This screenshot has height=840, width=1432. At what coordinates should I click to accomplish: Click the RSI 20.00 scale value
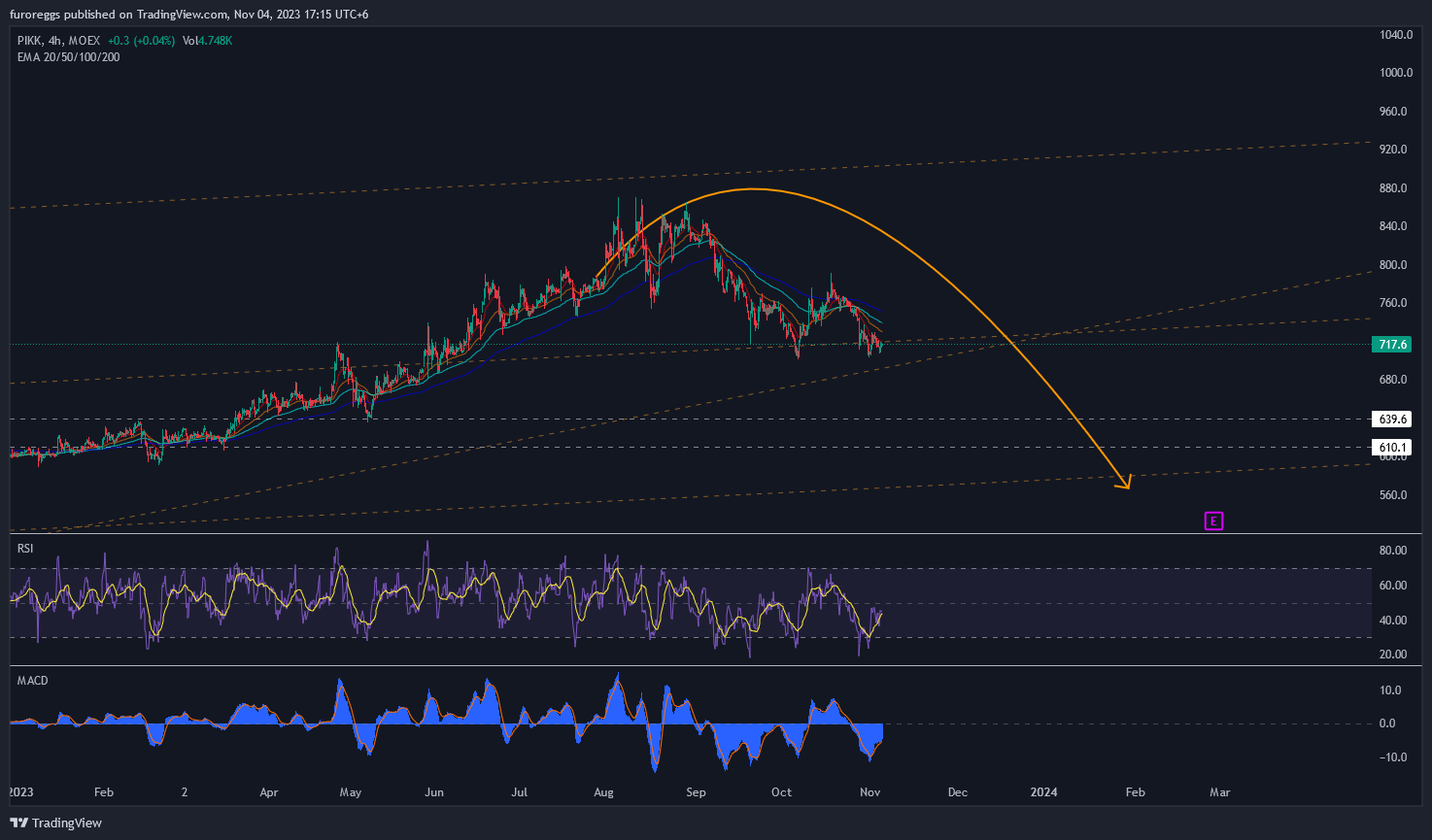click(1393, 655)
